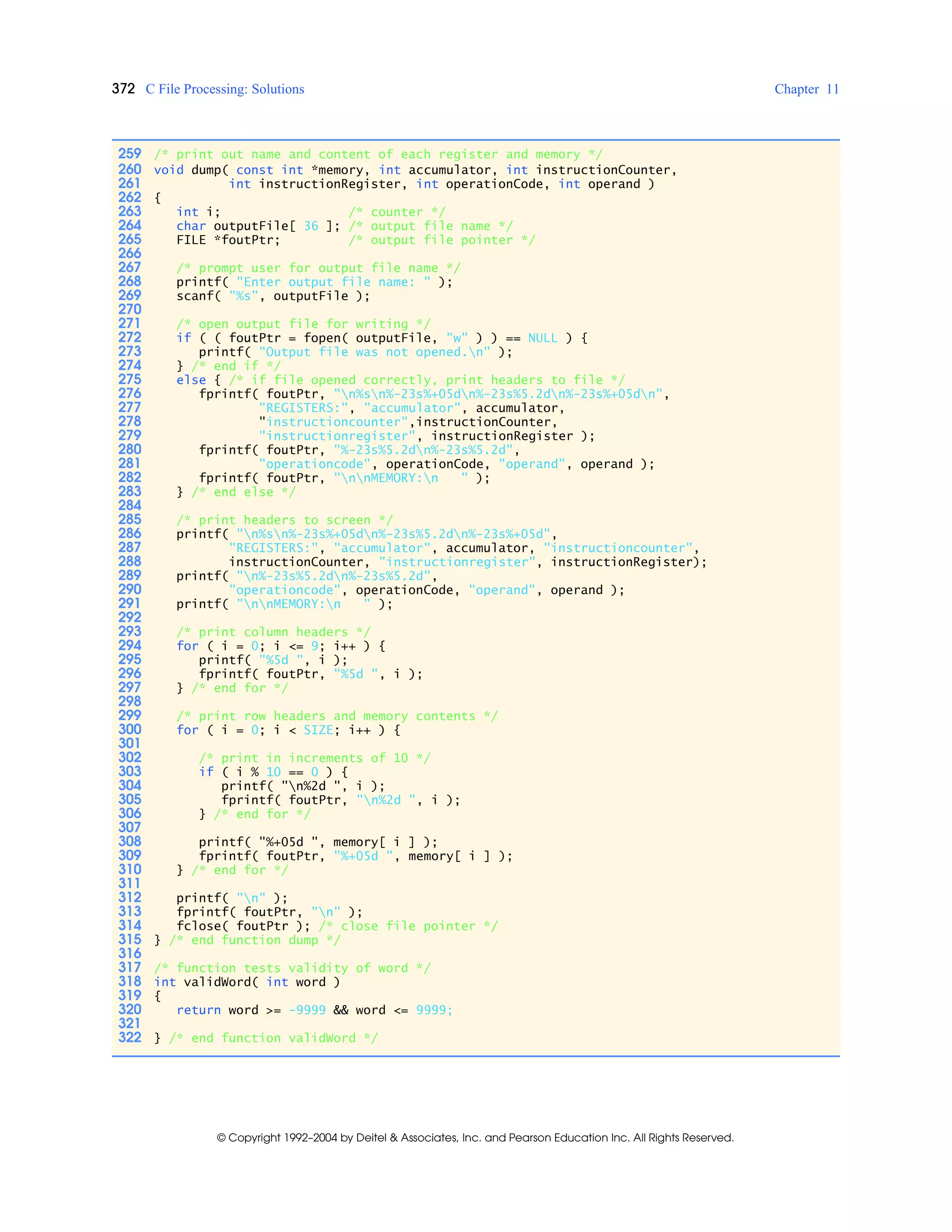Click 'print headers to screen' comment
This screenshot has height=1232, width=952.
[284, 520]
